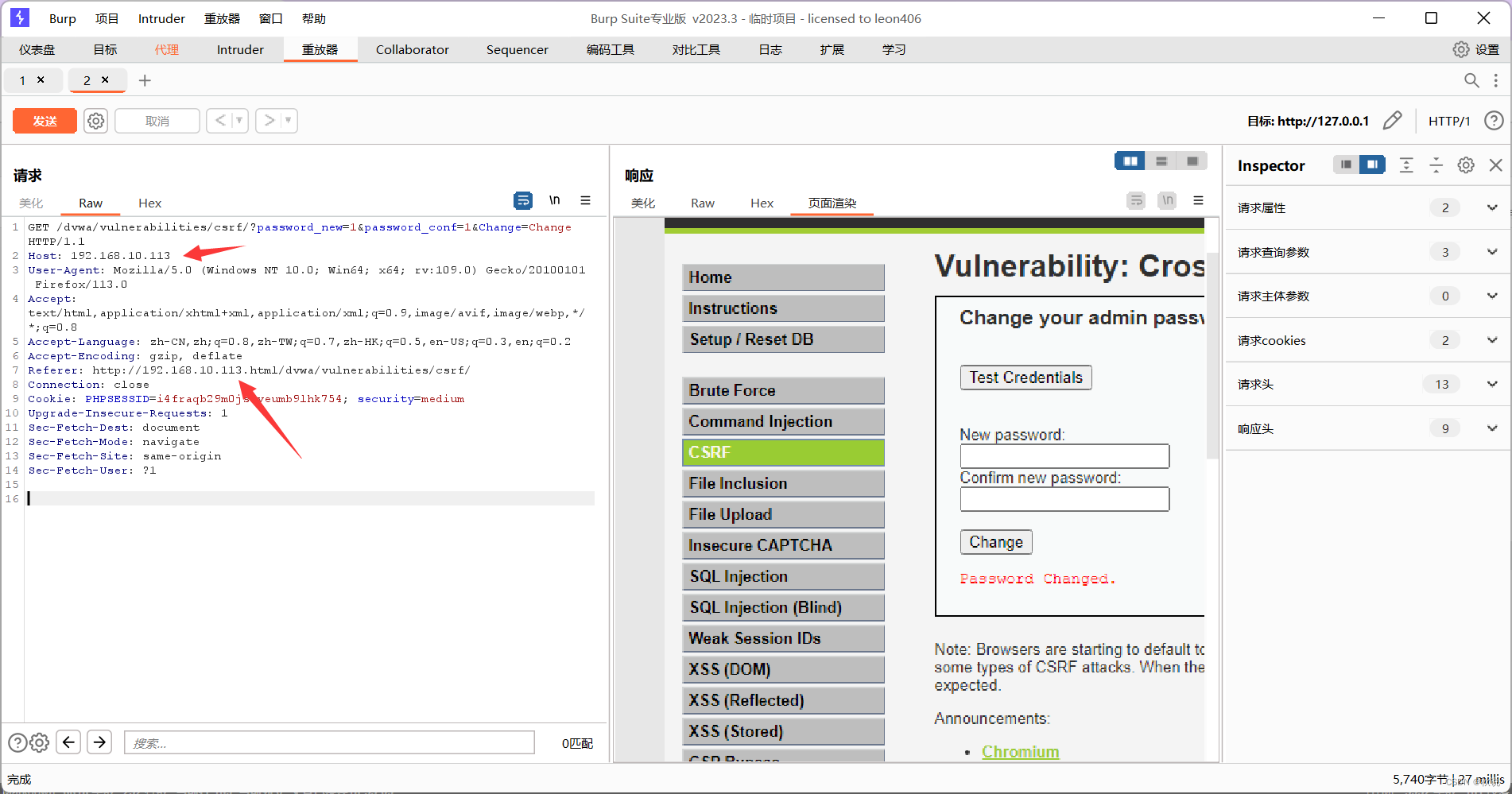Open the Inspector settings gear

tap(1466, 165)
